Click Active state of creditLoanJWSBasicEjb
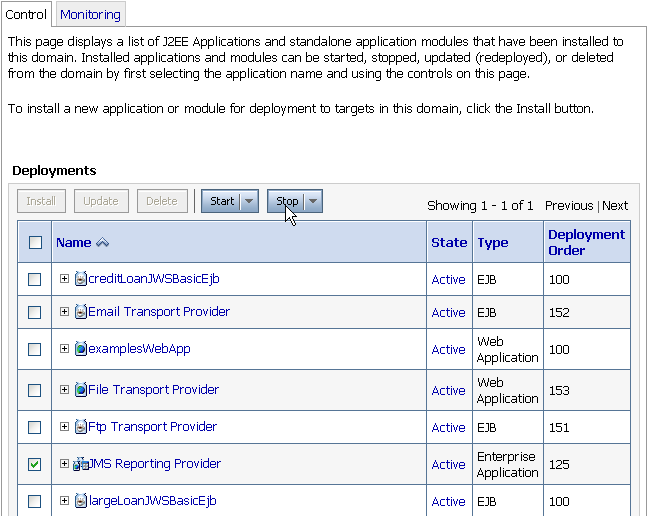This screenshot has width=647, height=516. pyautogui.click(x=449, y=280)
